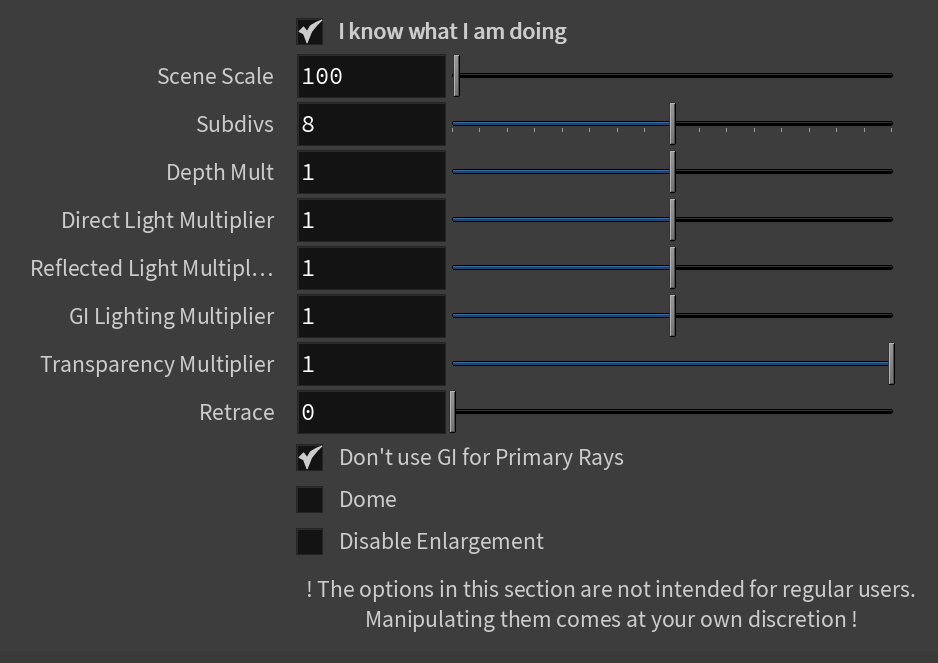Enable the Dome checkbox
This screenshot has width=938, height=663.
[x=310, y=500]
